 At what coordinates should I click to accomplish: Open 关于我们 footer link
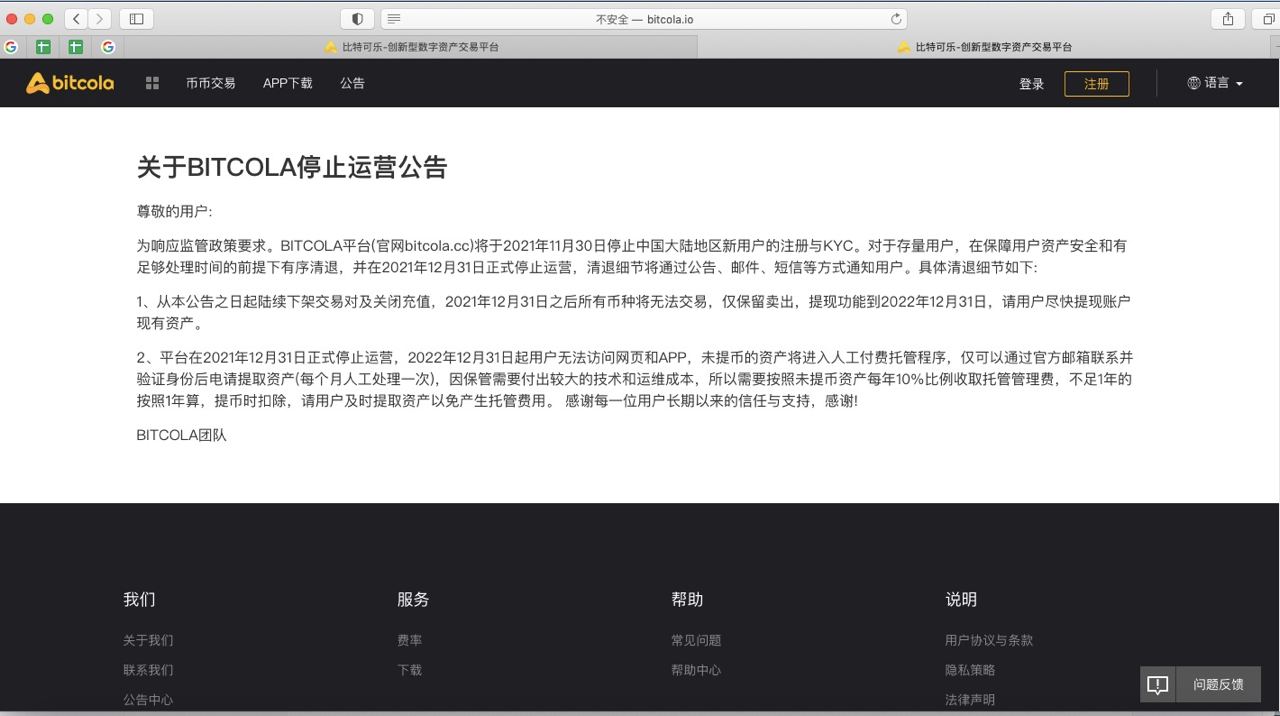click(x=148, y=640)
